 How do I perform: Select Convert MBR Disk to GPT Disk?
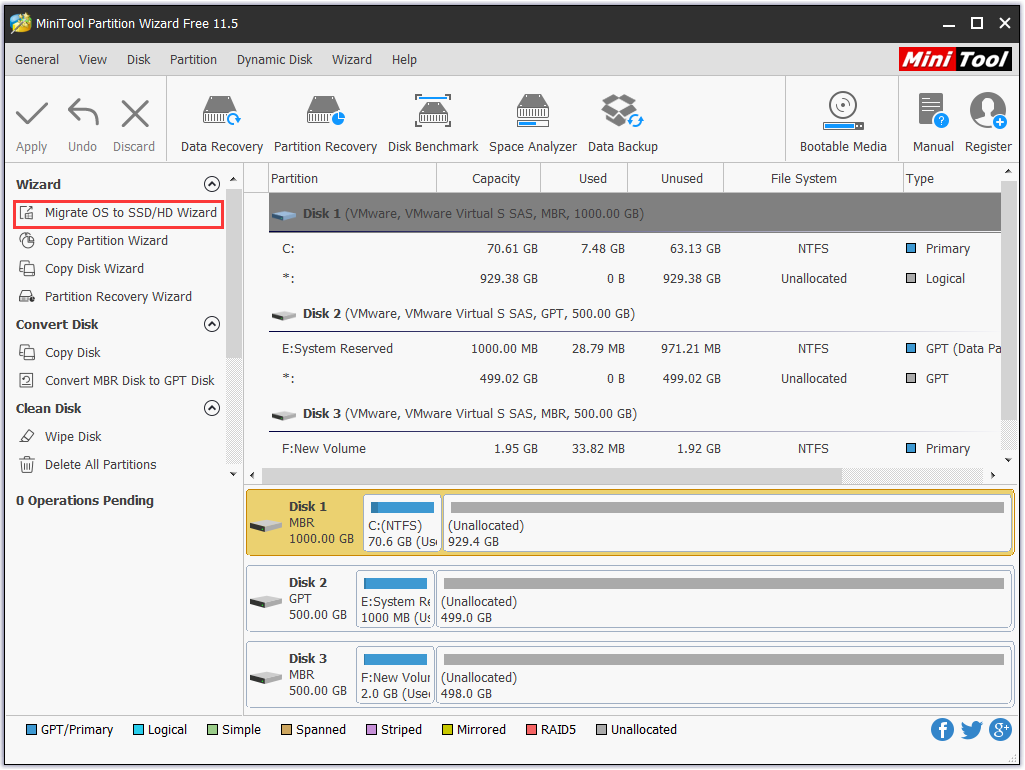129,380
